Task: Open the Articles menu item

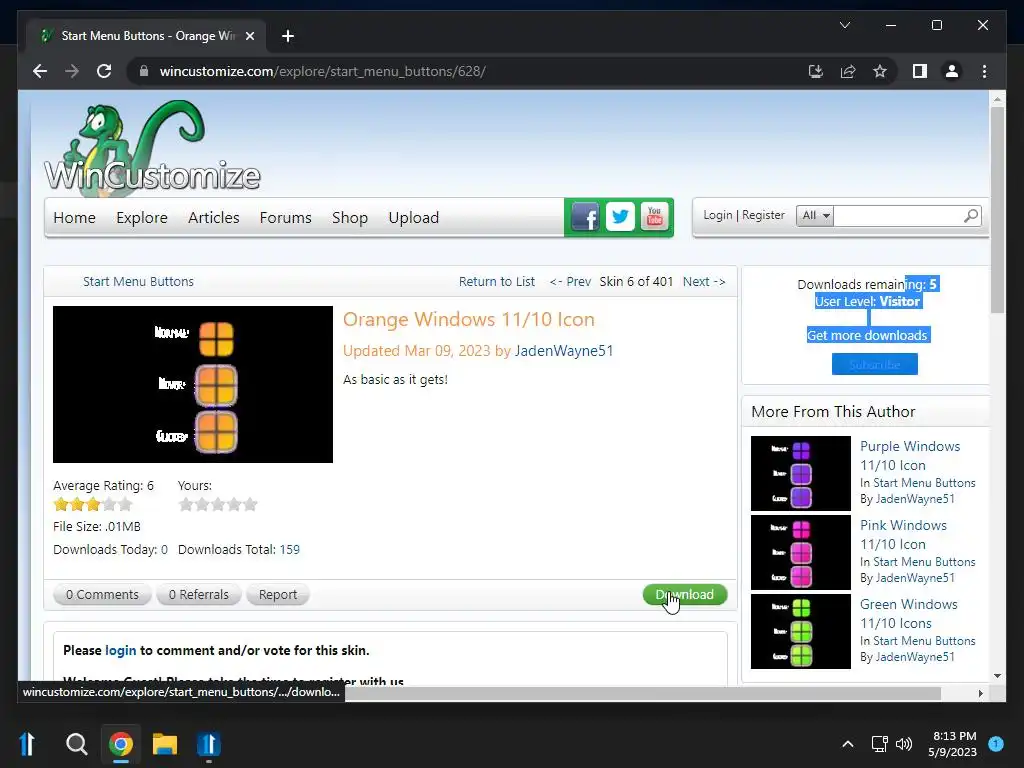Action: [x=214, y=217]
